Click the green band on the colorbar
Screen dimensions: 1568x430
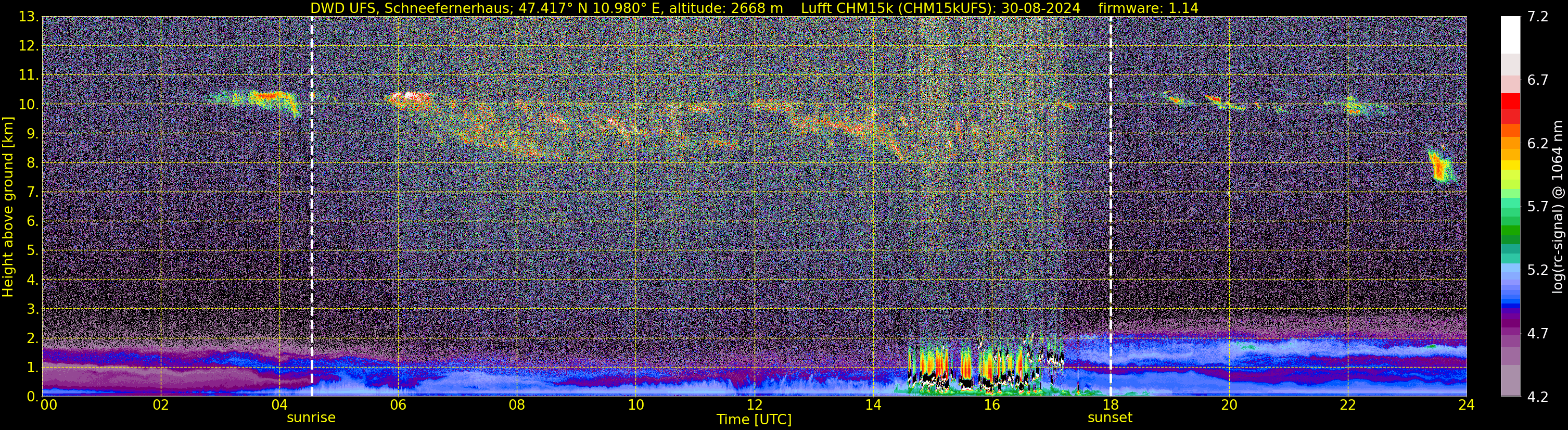(x=1510, y=230)
